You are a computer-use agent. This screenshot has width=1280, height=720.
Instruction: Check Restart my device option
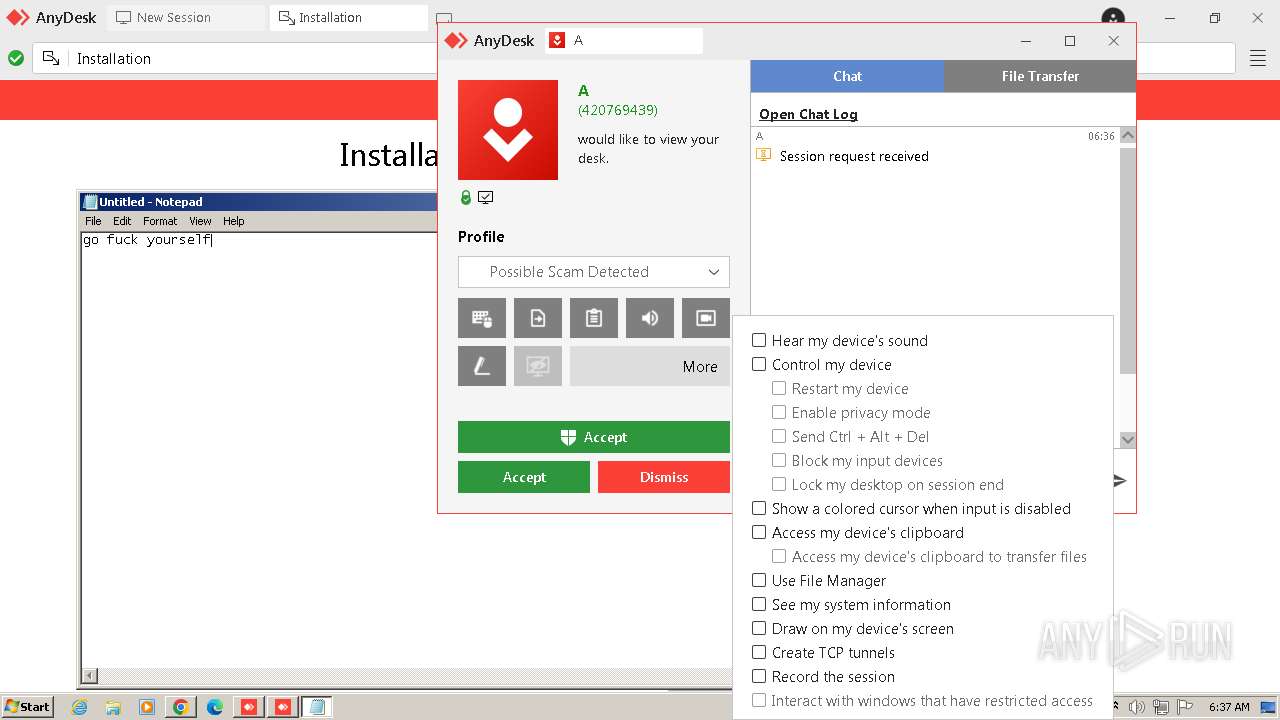click(x=779, y=388)
